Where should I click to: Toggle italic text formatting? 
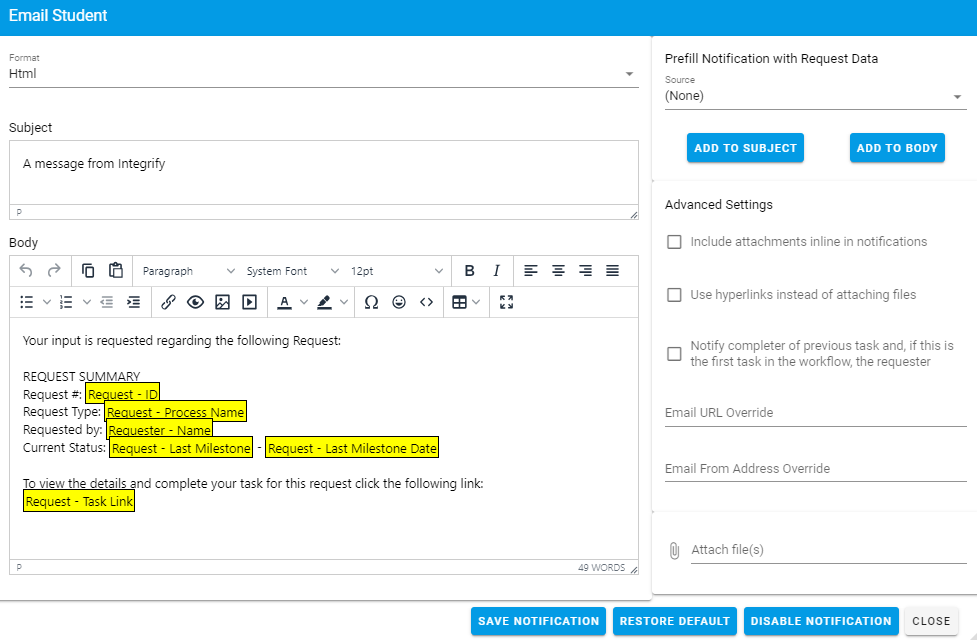496,271
